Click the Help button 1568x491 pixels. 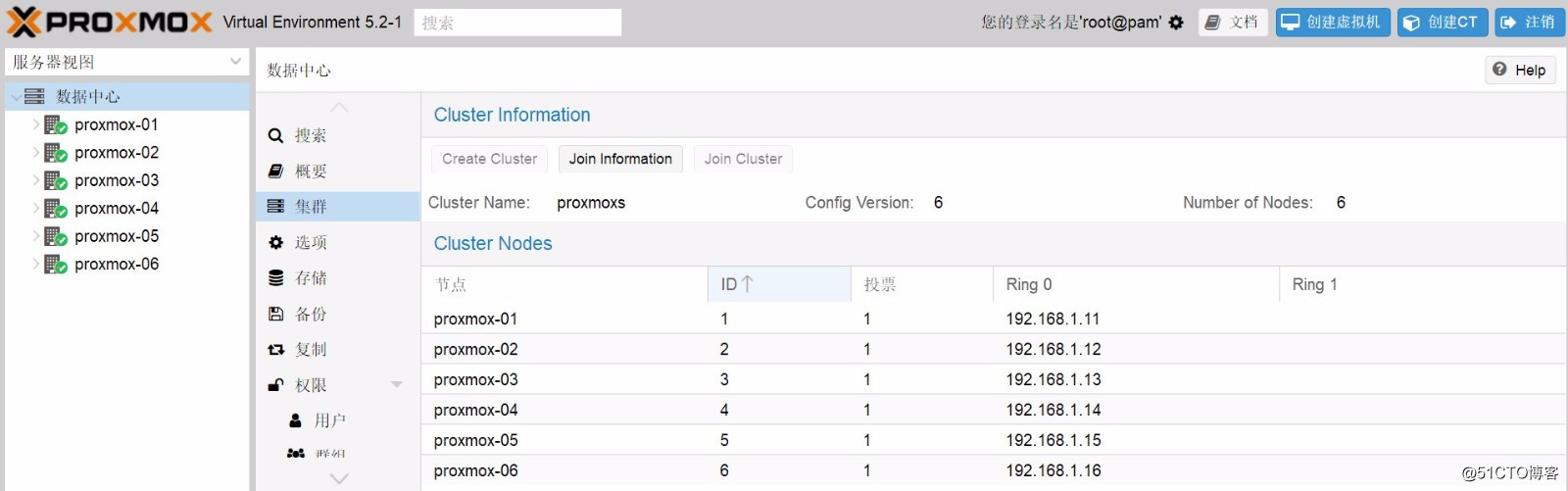[1520, 70]
